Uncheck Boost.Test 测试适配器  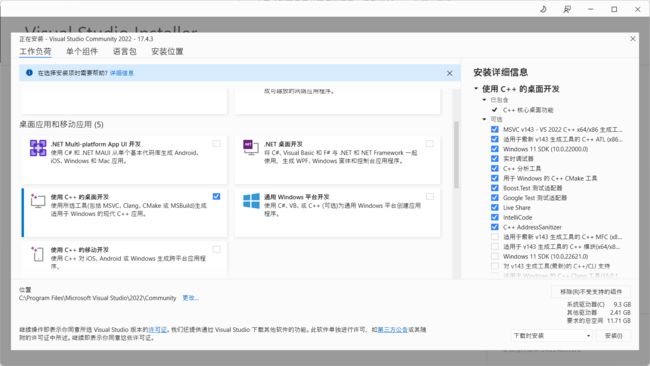point(495,188)
